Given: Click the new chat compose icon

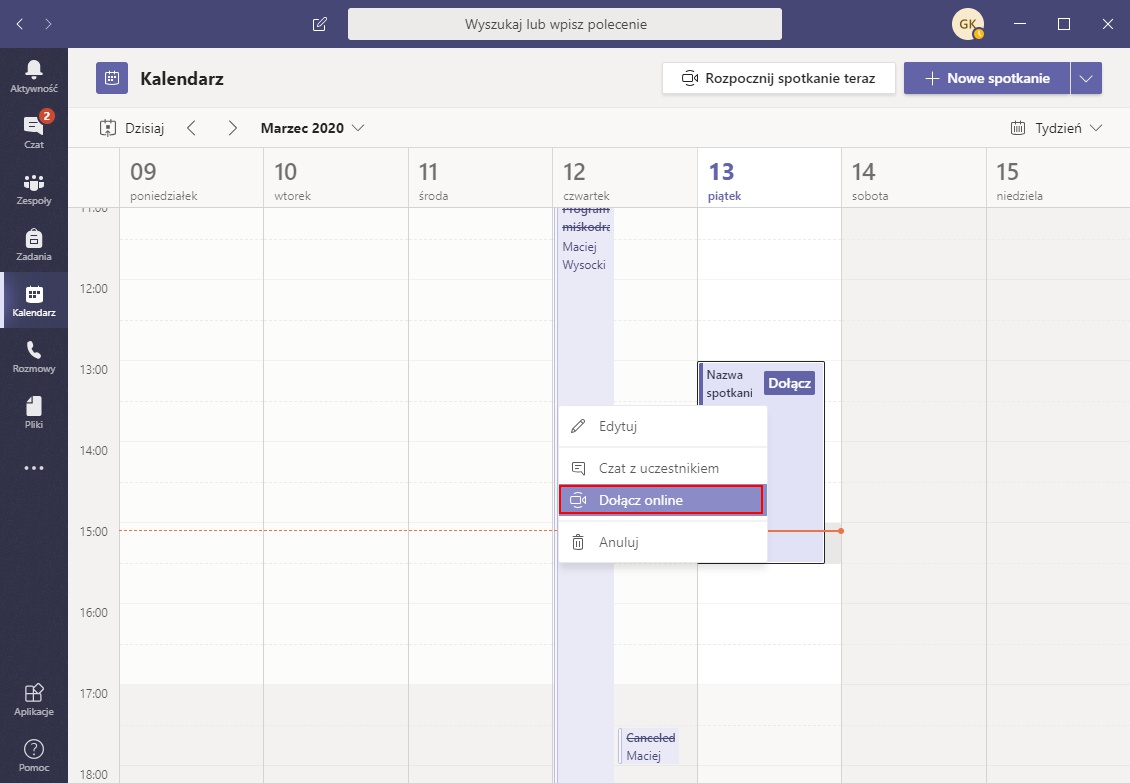Looking at the screenshot, I should point(320,24).
